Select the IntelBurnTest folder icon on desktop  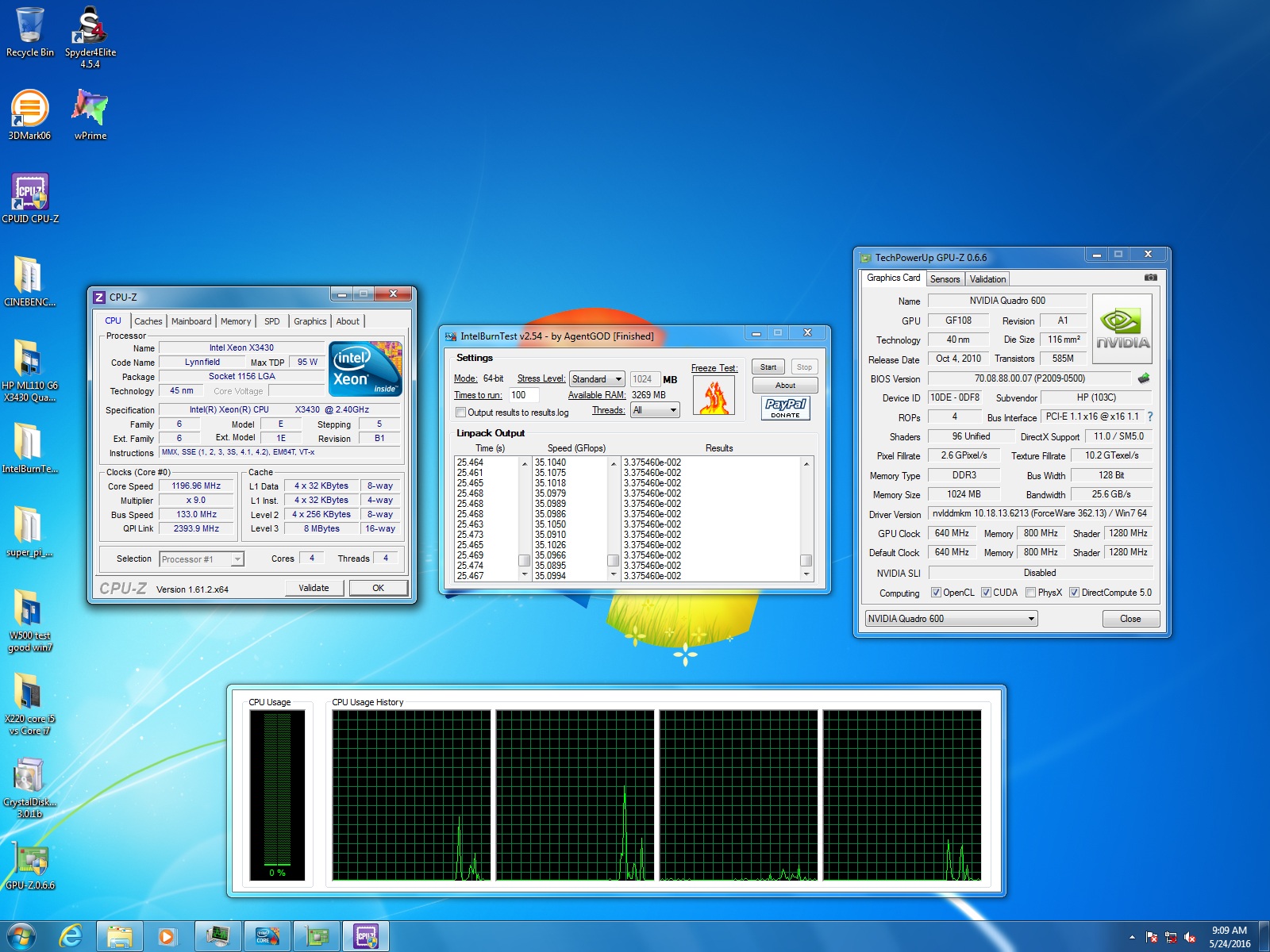point(29,448)
